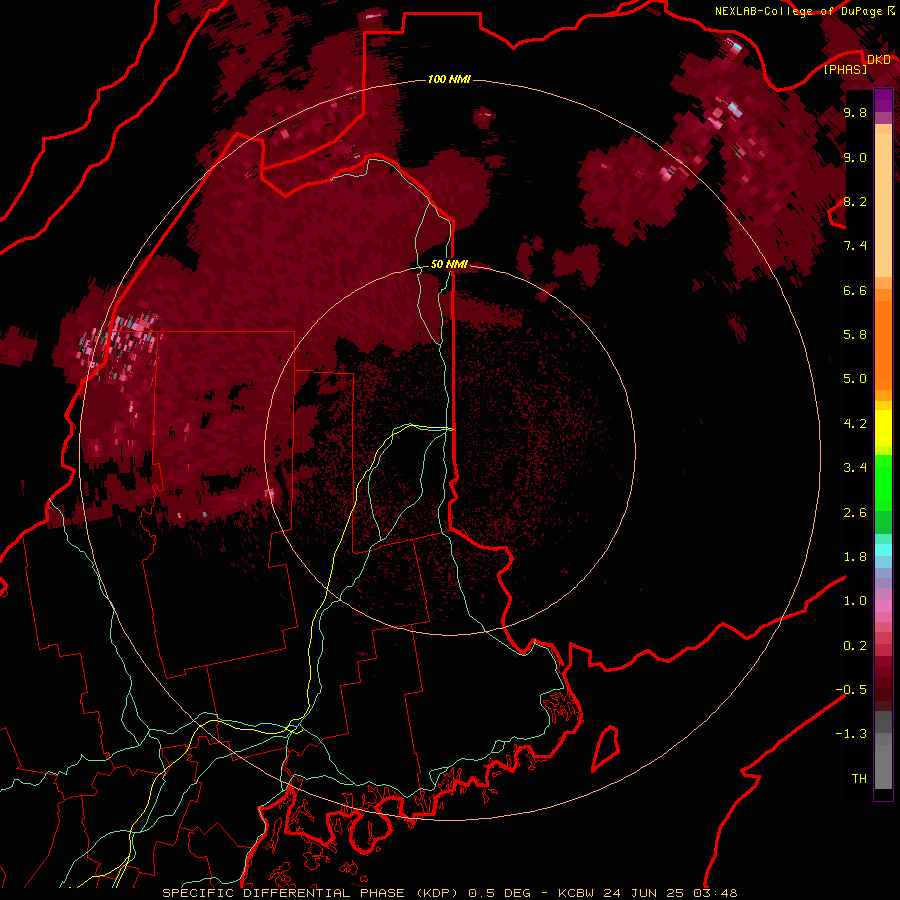This screenshot has width=900, height=900.
Task: Click the 0.2 legend value
Action: [x=855, y=646]
